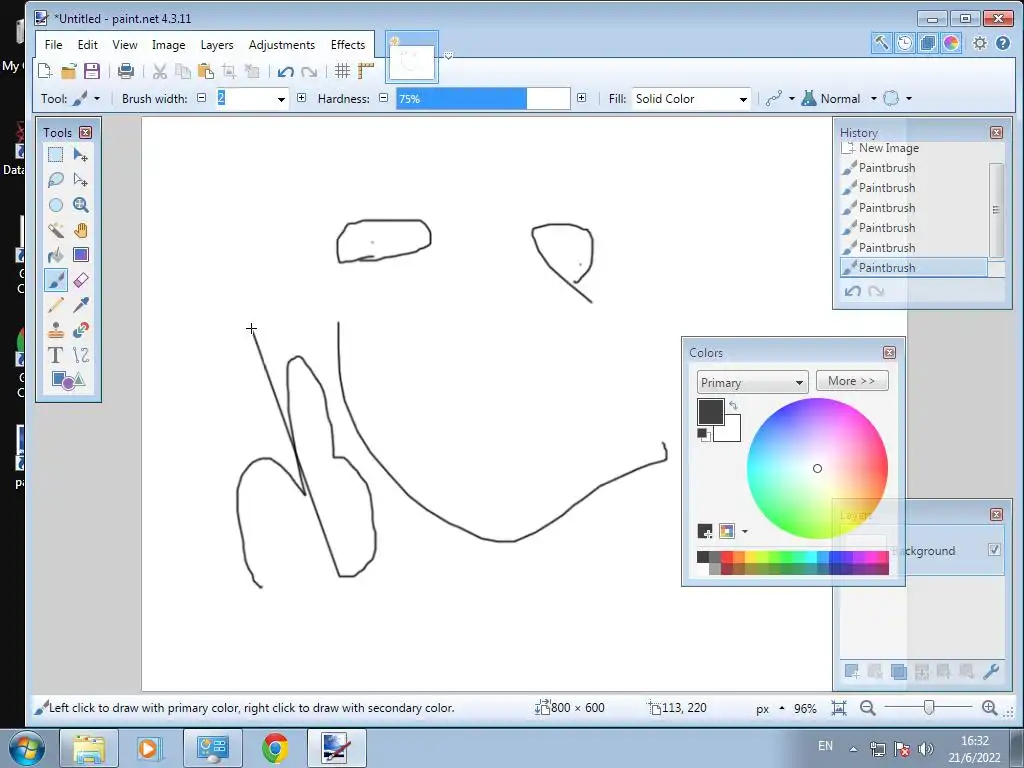Select the Eraser tool
Screen dimensions: 1024x768
[x=81, y=280]
